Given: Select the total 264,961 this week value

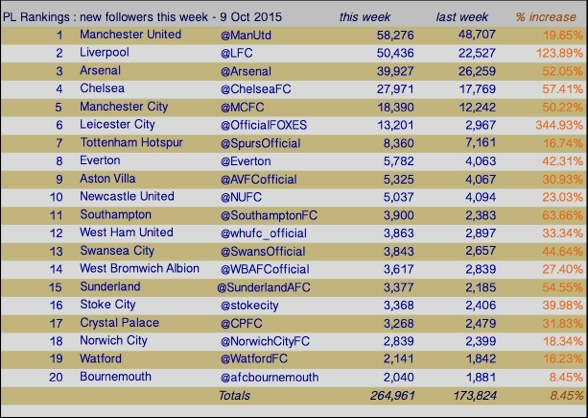Looking at the screenshot, I should [x=392, y=396].
